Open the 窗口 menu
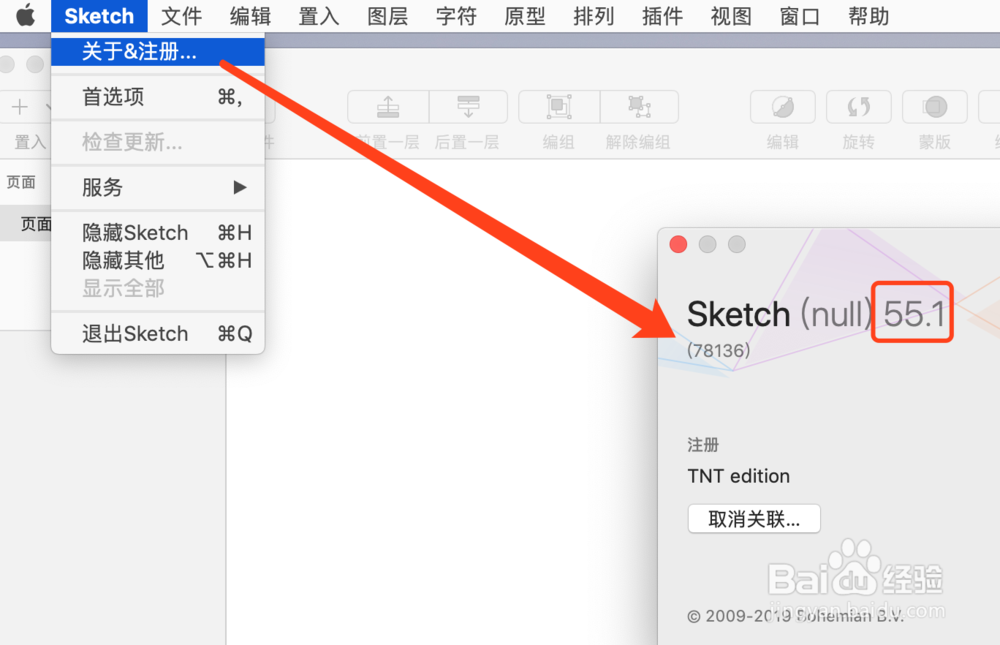1000x645 pixels. [800, 16]
